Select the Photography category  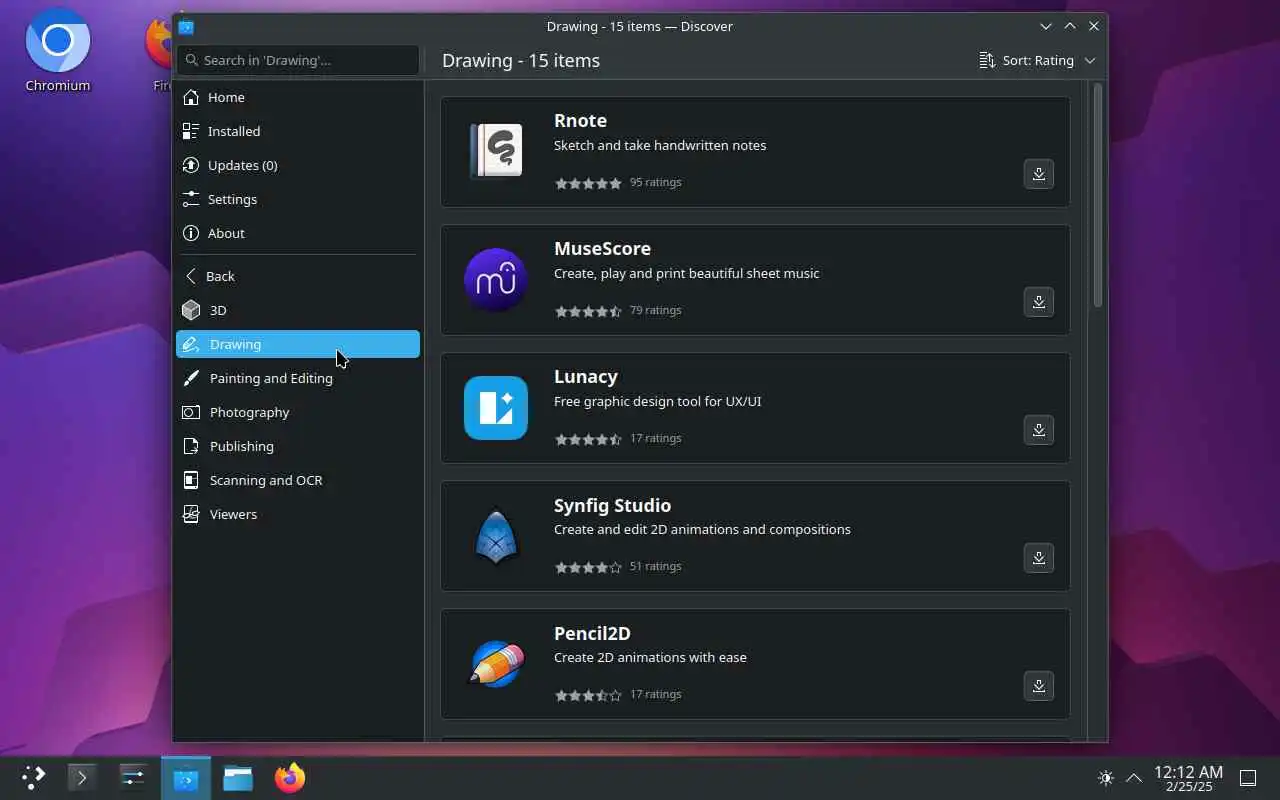point(298,412)
